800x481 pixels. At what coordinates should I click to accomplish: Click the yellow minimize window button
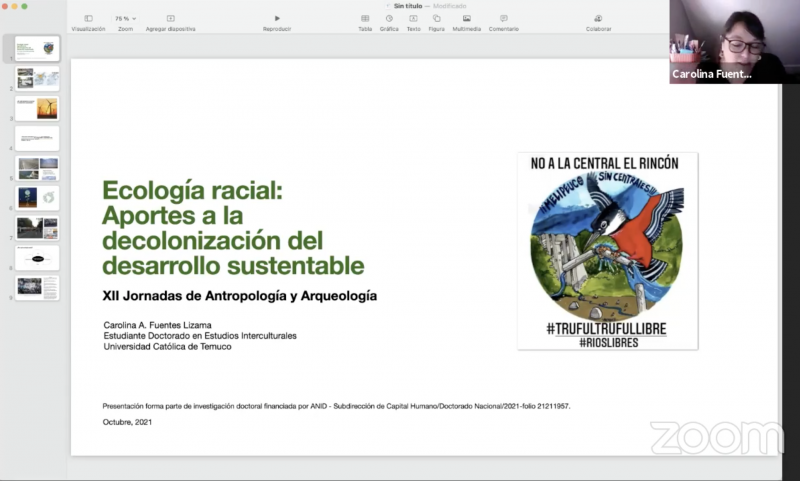point(14,6)
